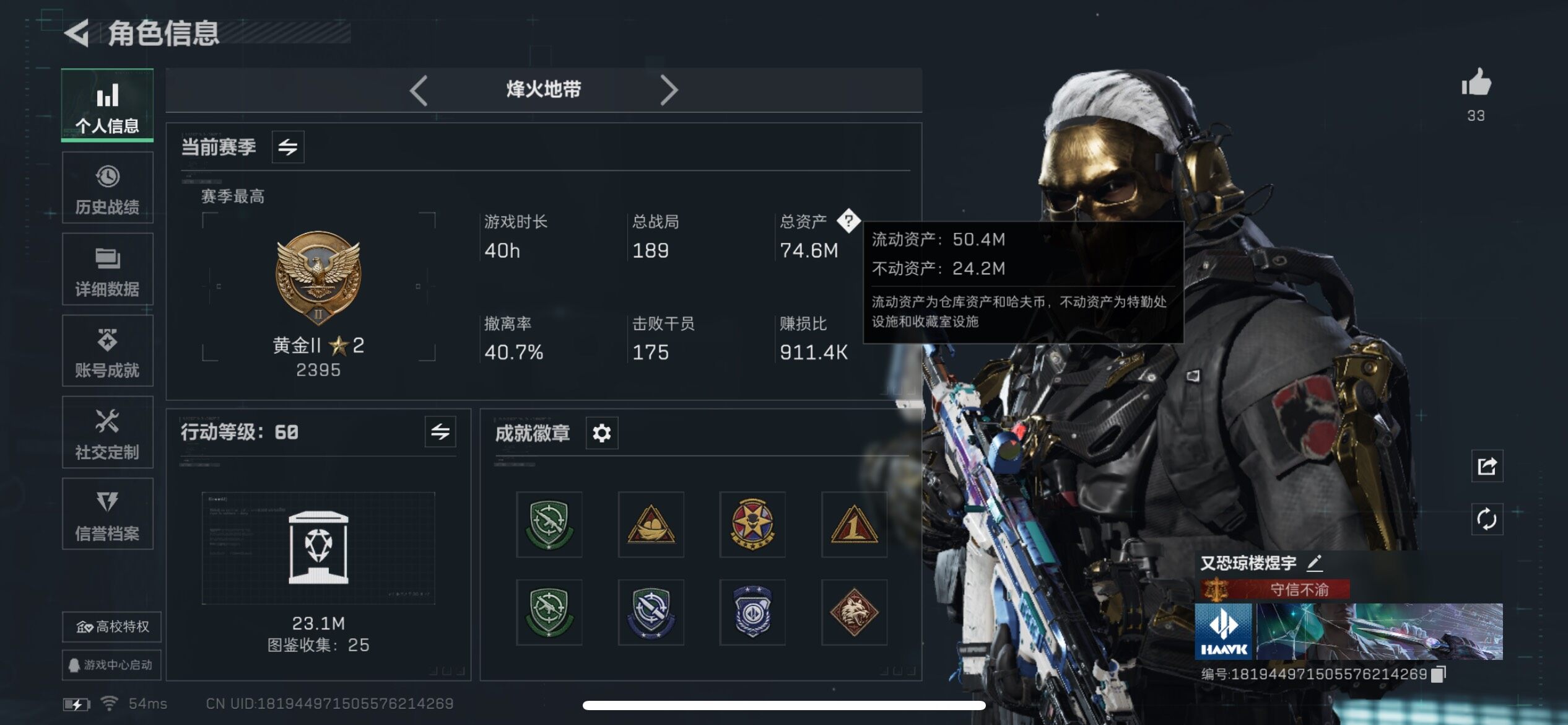Show 总资产 help question mark
Viewport: 1568px width, 725px height.
[x=848, y=221]
